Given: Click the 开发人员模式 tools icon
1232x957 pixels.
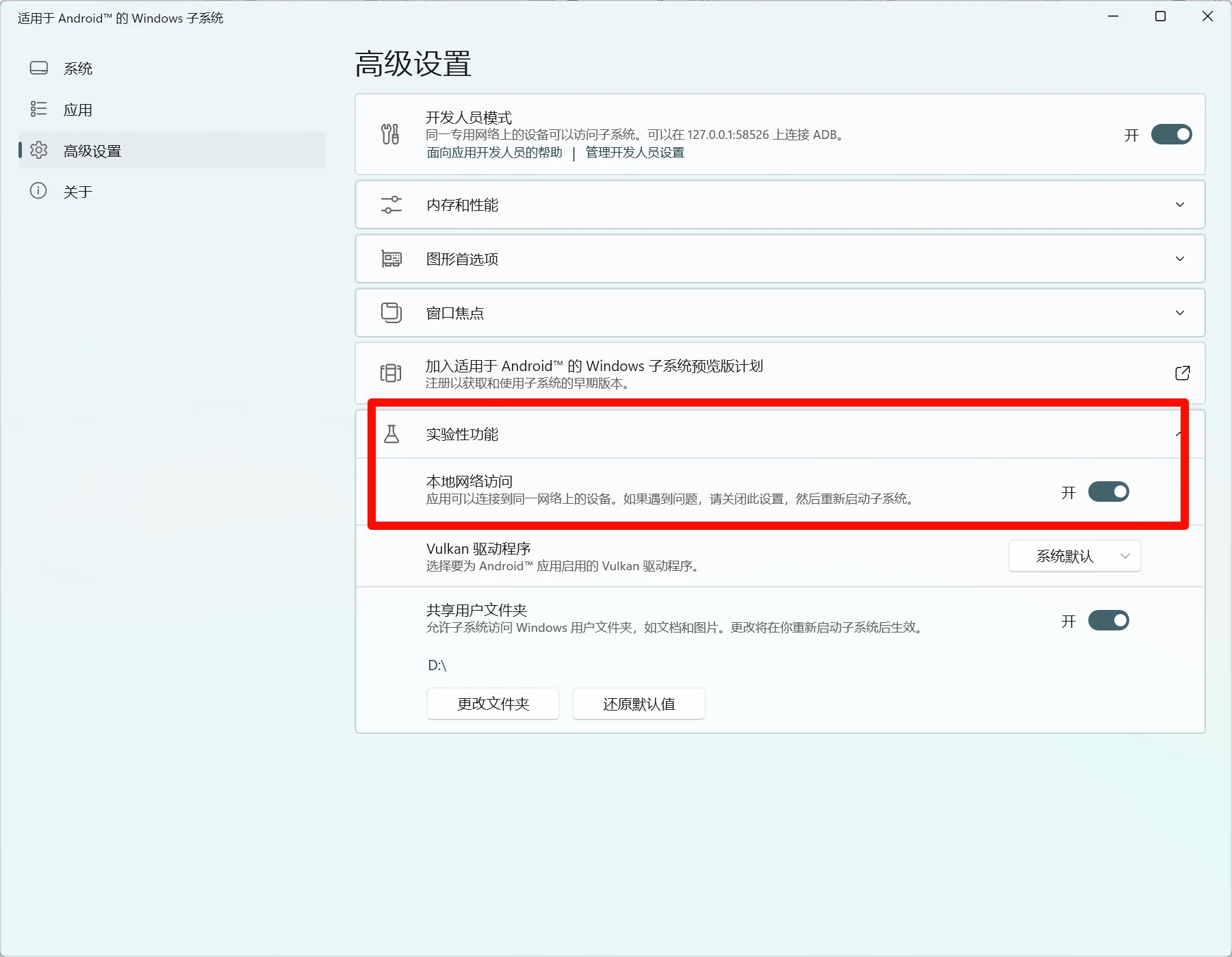Looking at the screenshot, I should (x=390, y=134).
